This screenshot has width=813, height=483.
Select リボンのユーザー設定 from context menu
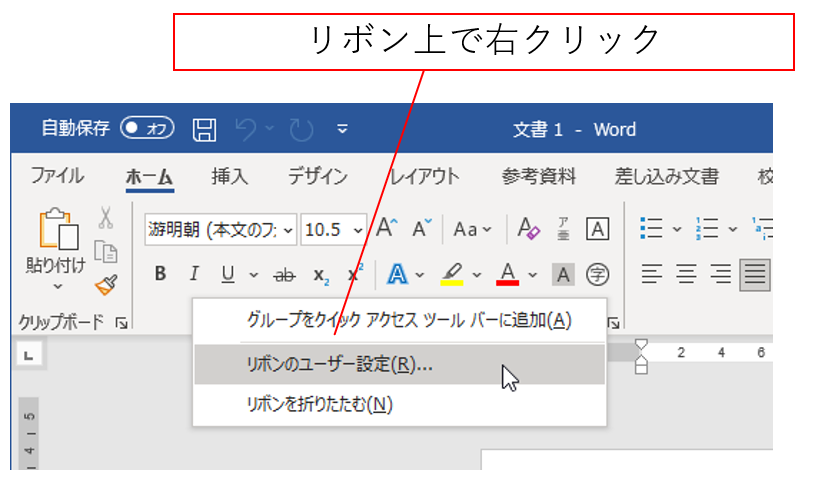(x=340, y=365)
